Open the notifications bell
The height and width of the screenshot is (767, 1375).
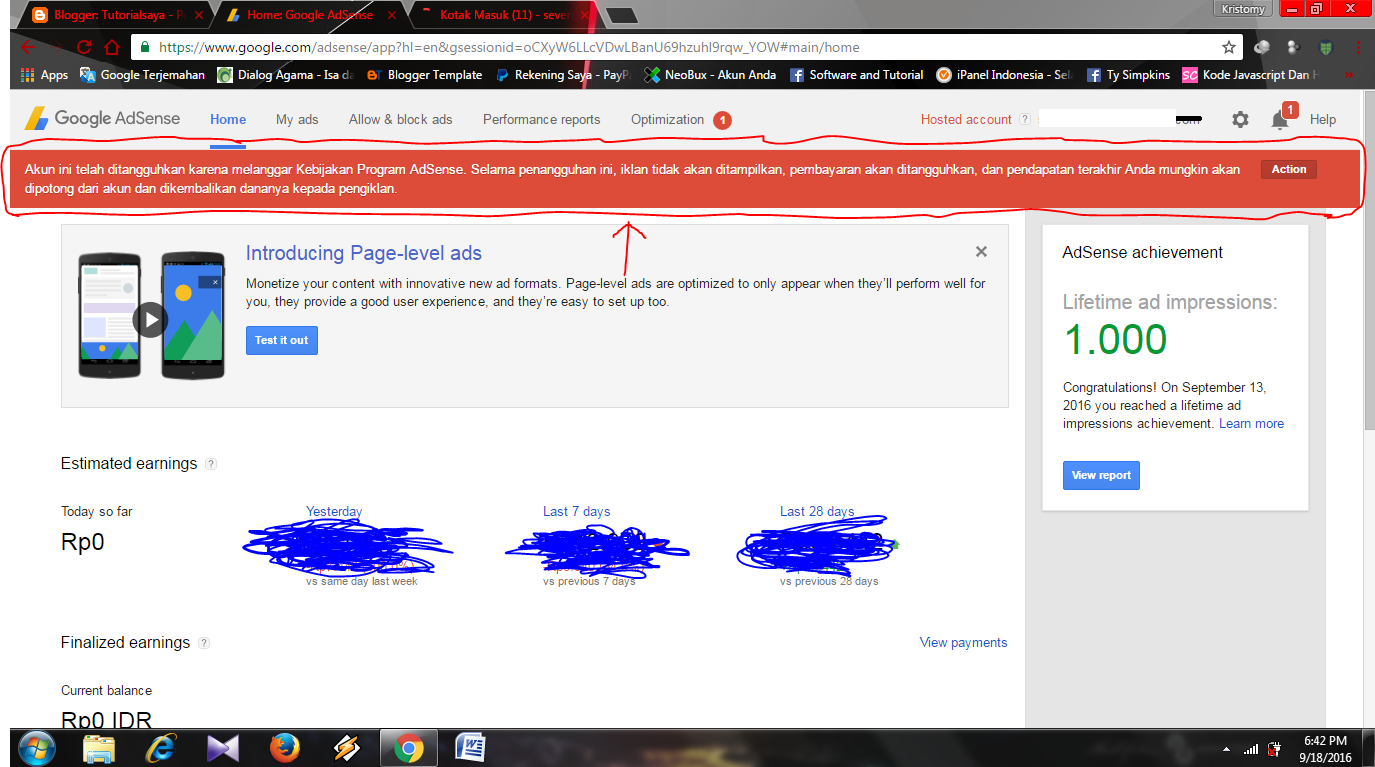point(1279,120)
